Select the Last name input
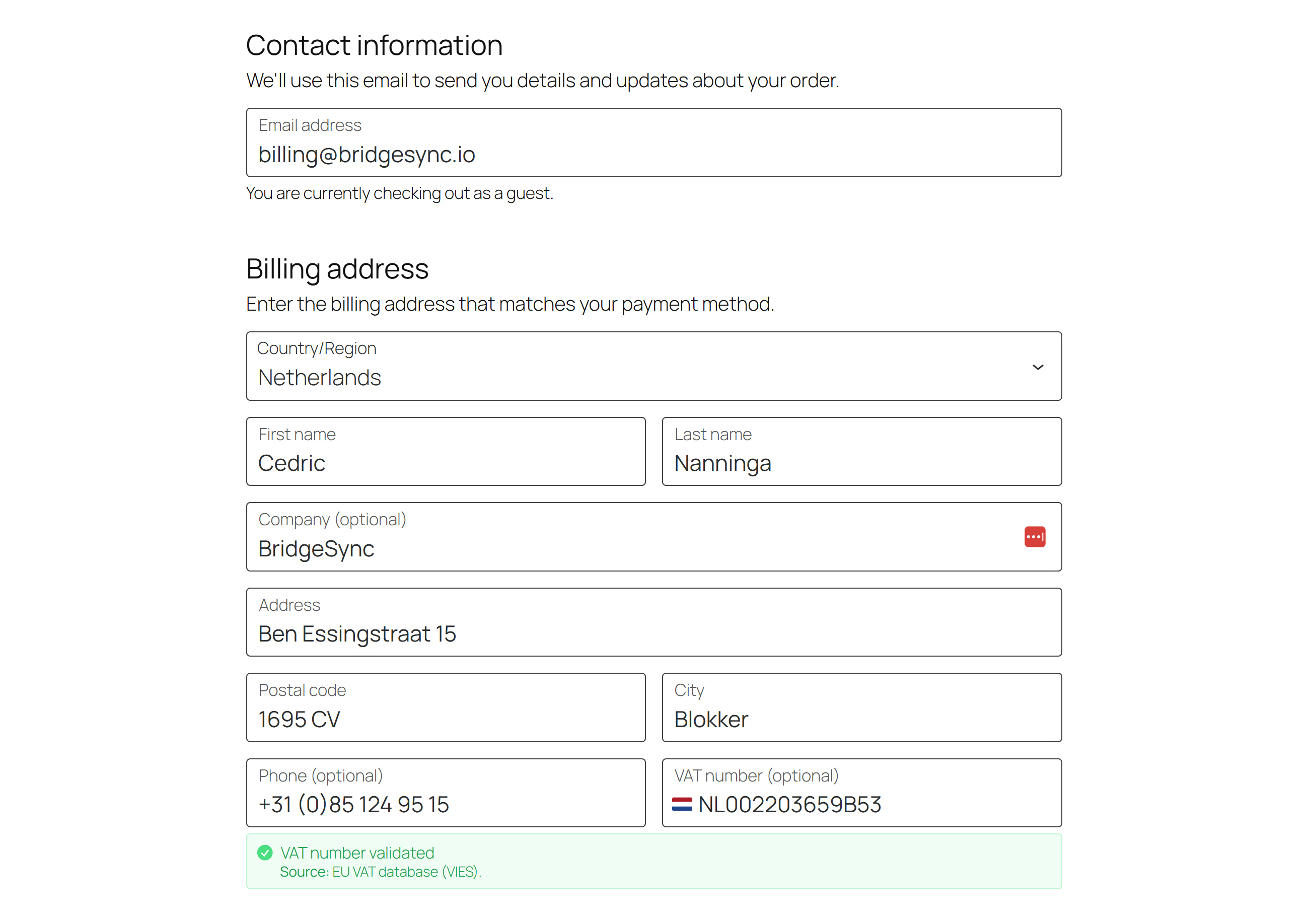 [x=861, y=452]
